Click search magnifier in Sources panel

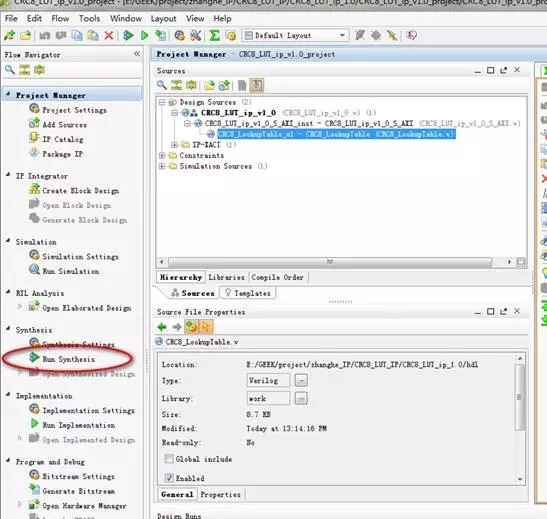coord(162,85)
